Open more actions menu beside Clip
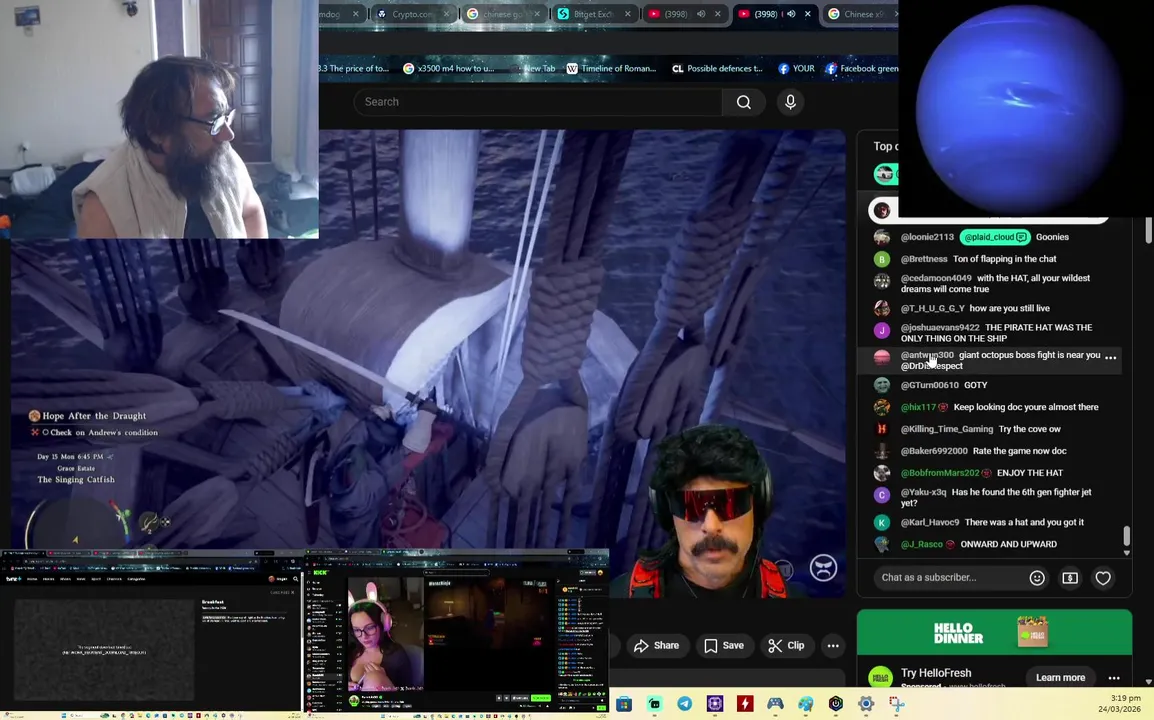Viewport: 1154px width, 720px height. pyautogui.click(x=832, y=646)
